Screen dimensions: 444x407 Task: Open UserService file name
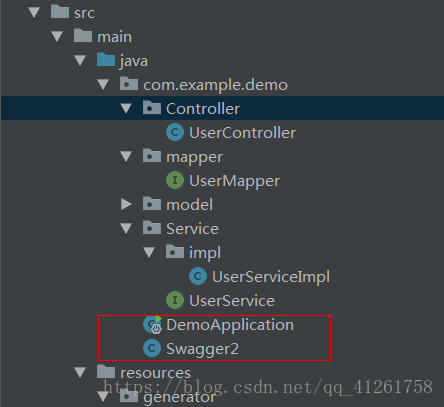[232, 301]
